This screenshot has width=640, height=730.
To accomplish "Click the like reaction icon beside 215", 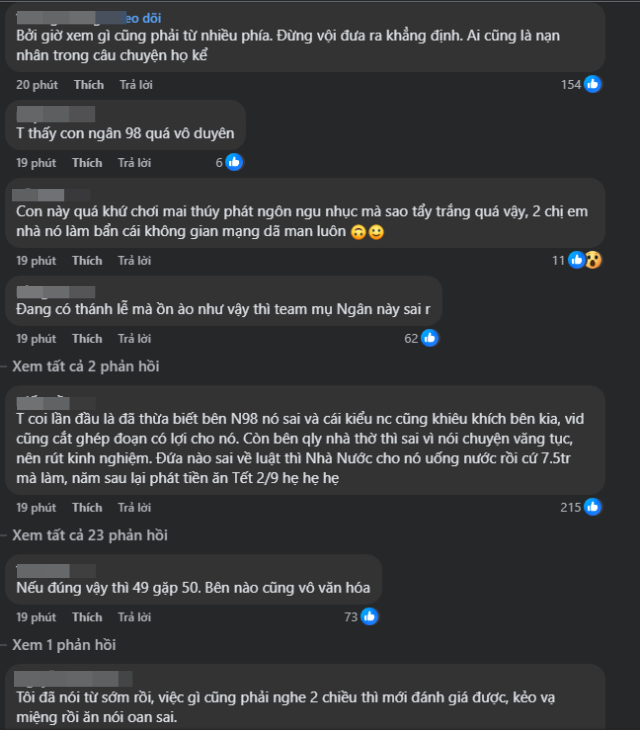I will (x=593, y=507).
